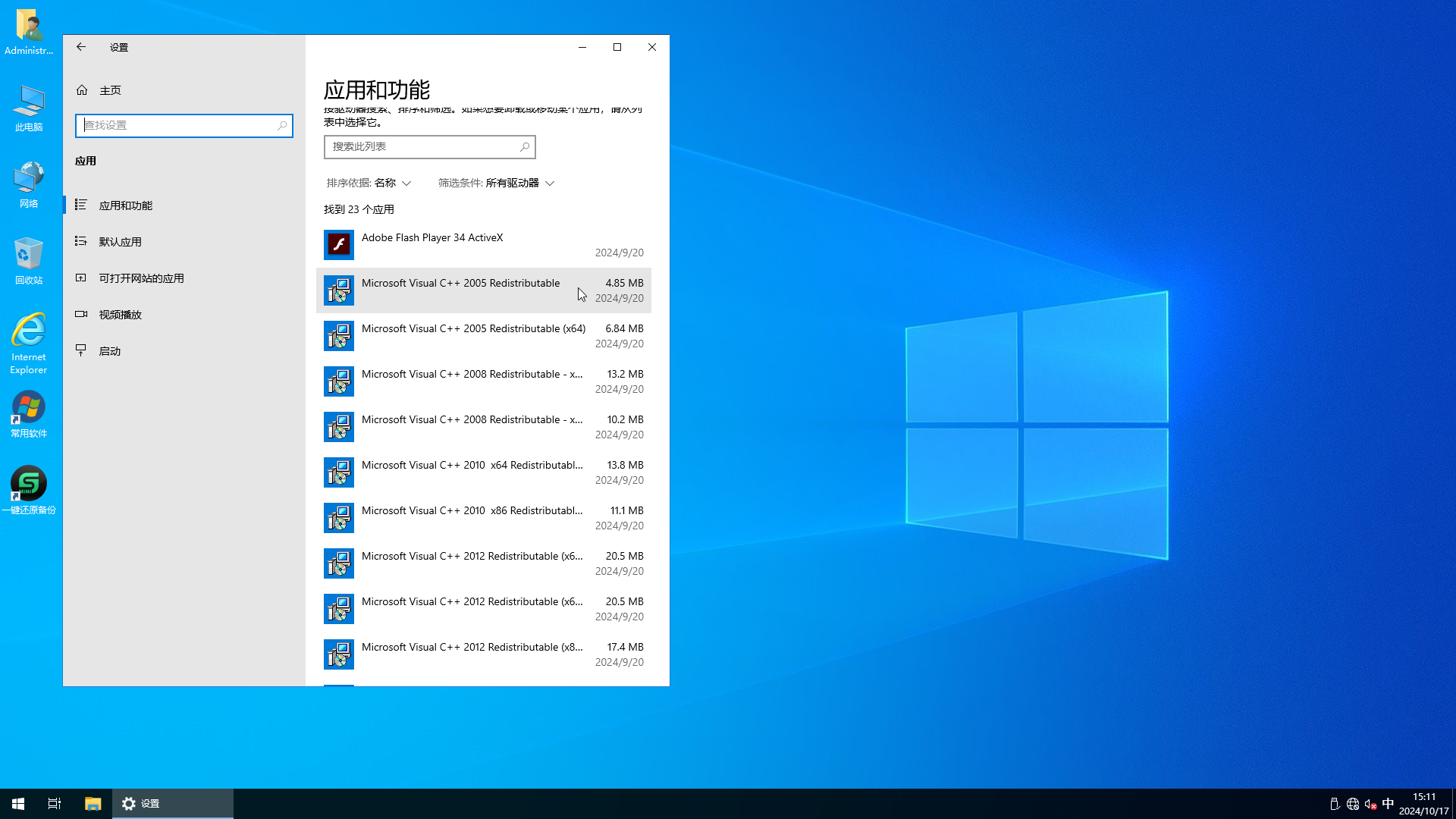The width and height of the screenshot is (1456, 819).
Task: Open 视频播放 in the sidebar
Action: pos(184,315)
